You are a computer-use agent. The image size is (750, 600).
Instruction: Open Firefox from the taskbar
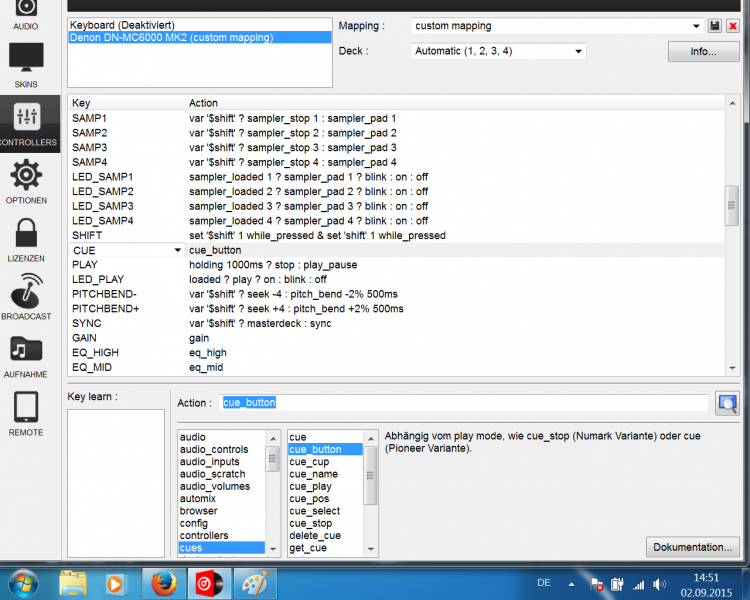[163, 582]
